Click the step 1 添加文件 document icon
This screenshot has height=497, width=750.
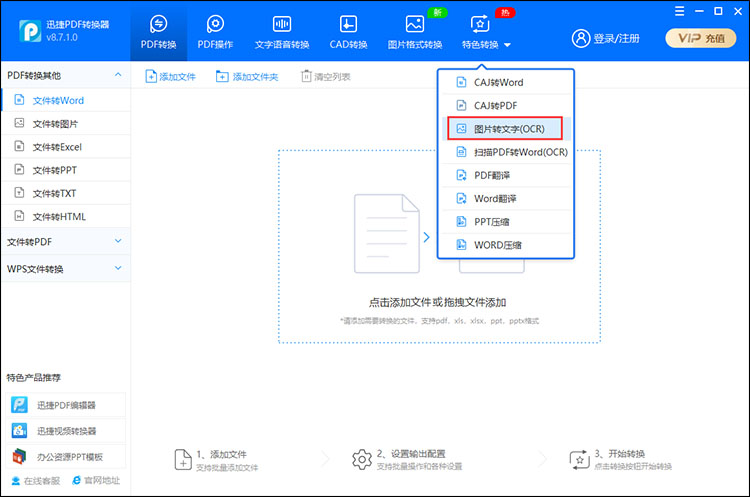tap(183, 460)
